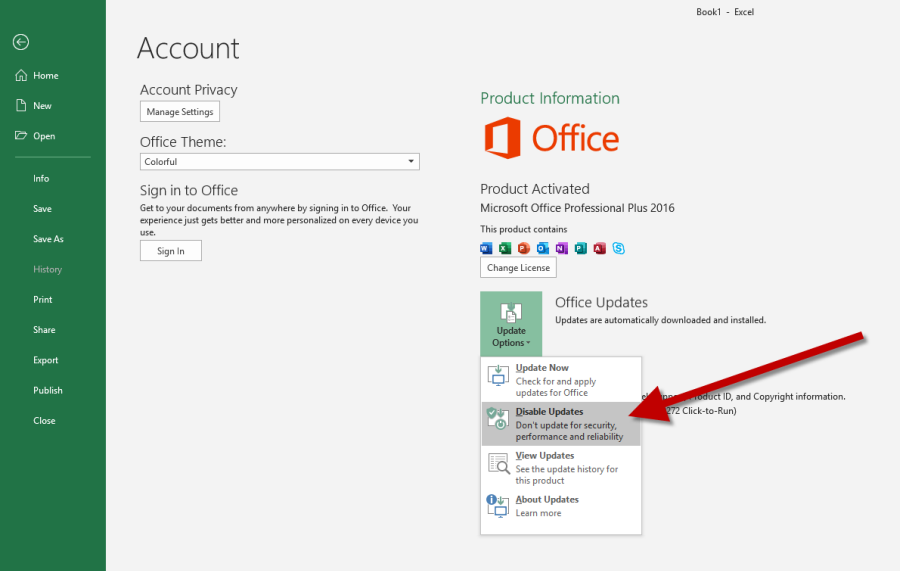This screenshot has height=571, width=900.
Task: Click the Manage Settings button
Action: (180, 111)
